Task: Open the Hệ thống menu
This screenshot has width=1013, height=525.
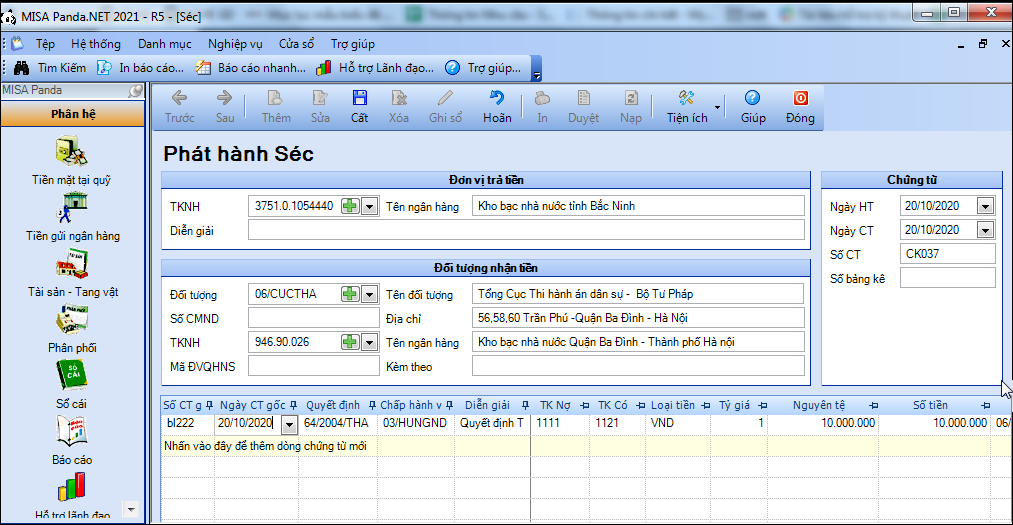Action: pos(96,44)
